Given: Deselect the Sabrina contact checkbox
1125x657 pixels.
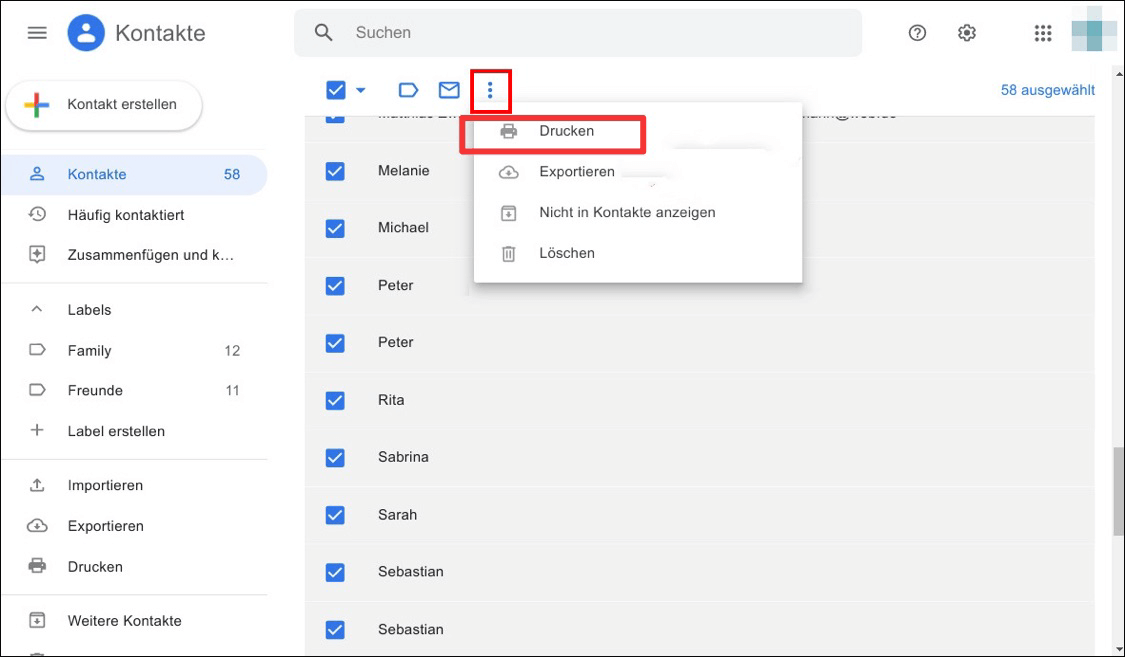Looking at the screenshot, I should pyautogui.click(x=335, y=457).
